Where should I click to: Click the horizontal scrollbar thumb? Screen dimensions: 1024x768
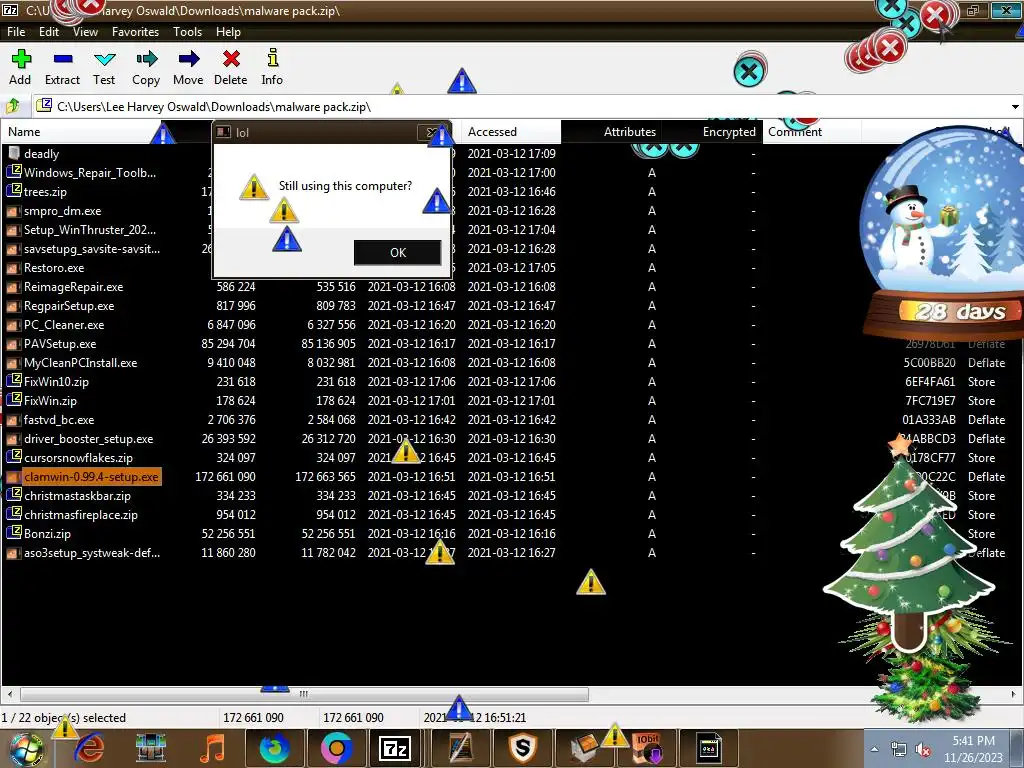tap(304, 694)
